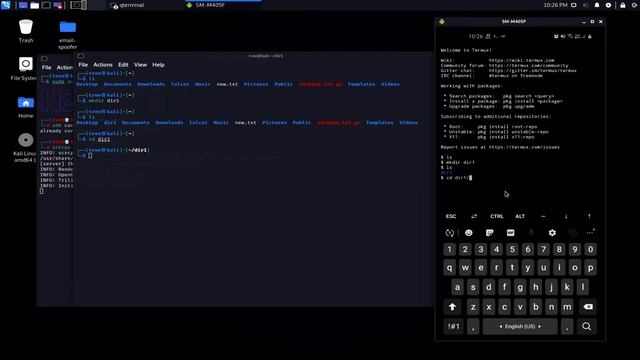This screenshot has width=640, height=360.
Task: Tap the comma key on phone keyboard
Action: [473, 327]
